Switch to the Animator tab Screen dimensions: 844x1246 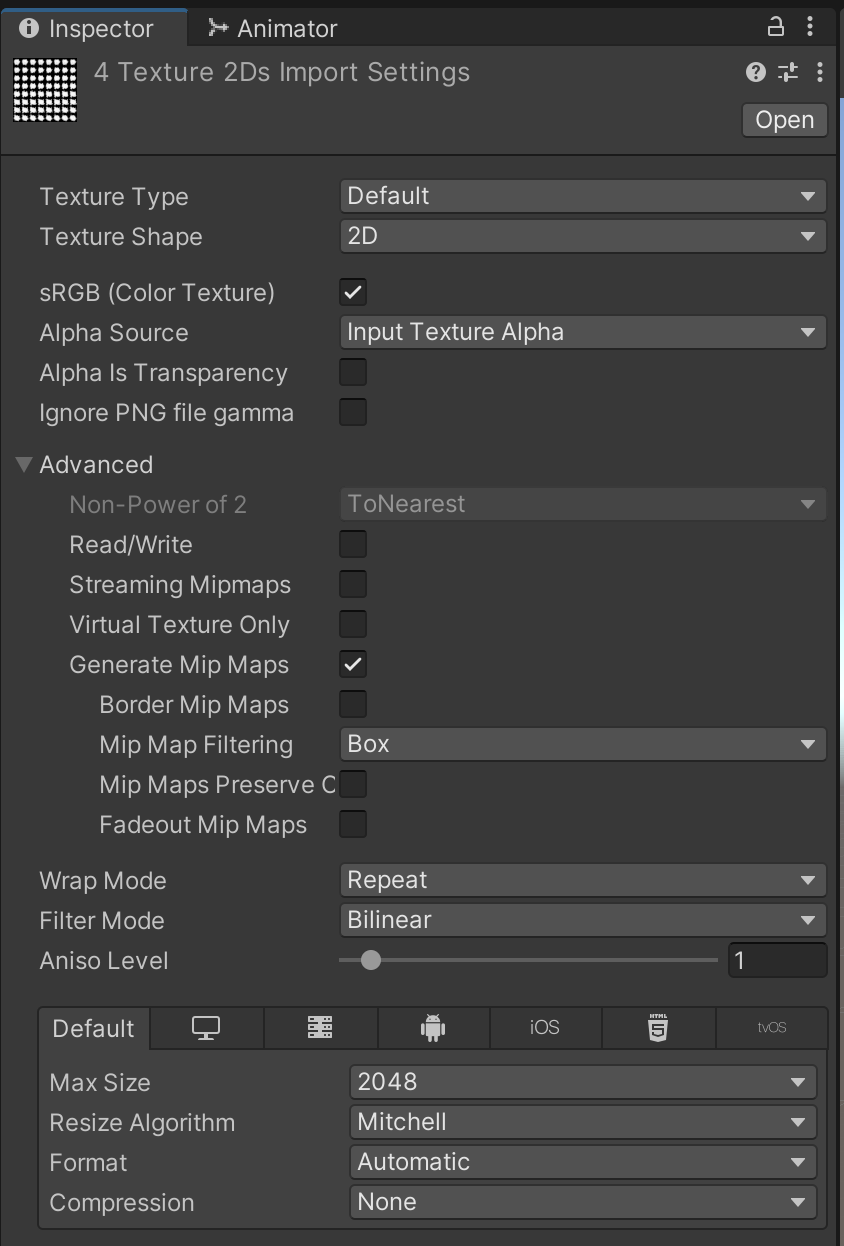272,28
